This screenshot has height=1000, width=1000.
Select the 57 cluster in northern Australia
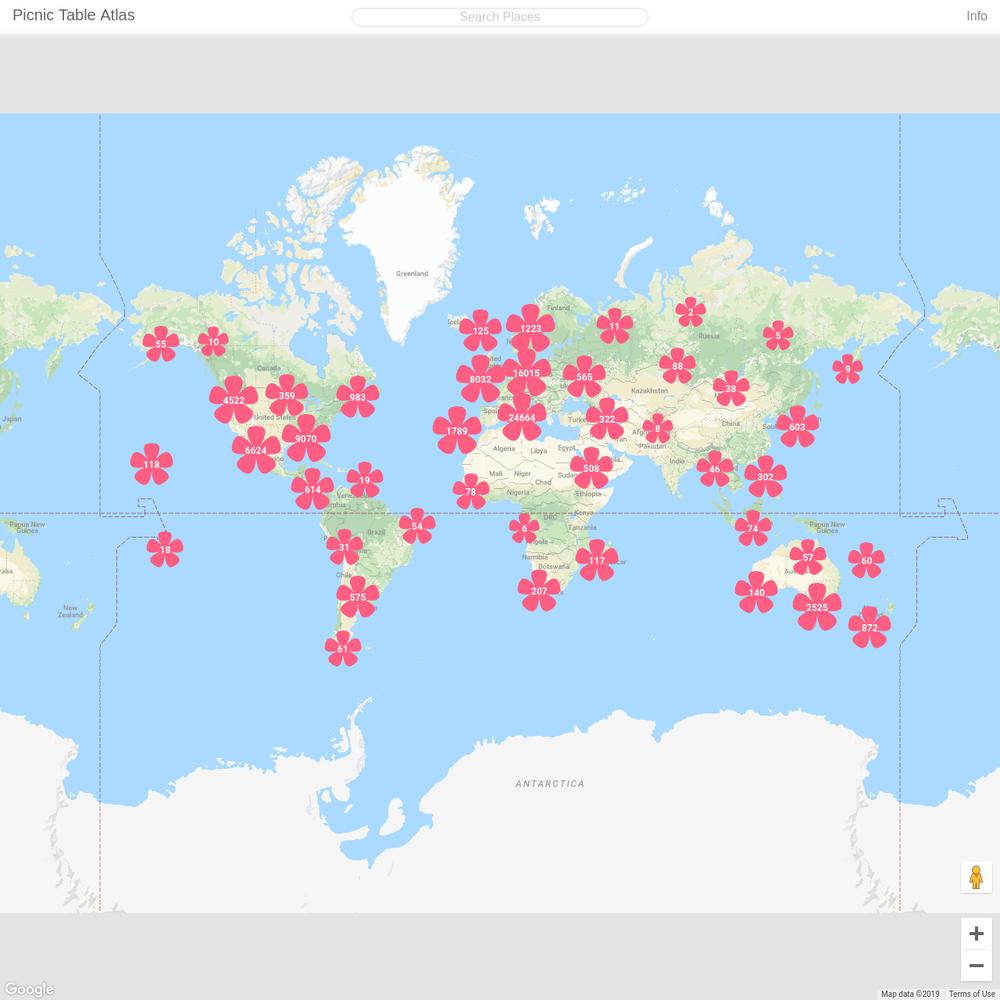click(x=808, y=557)
